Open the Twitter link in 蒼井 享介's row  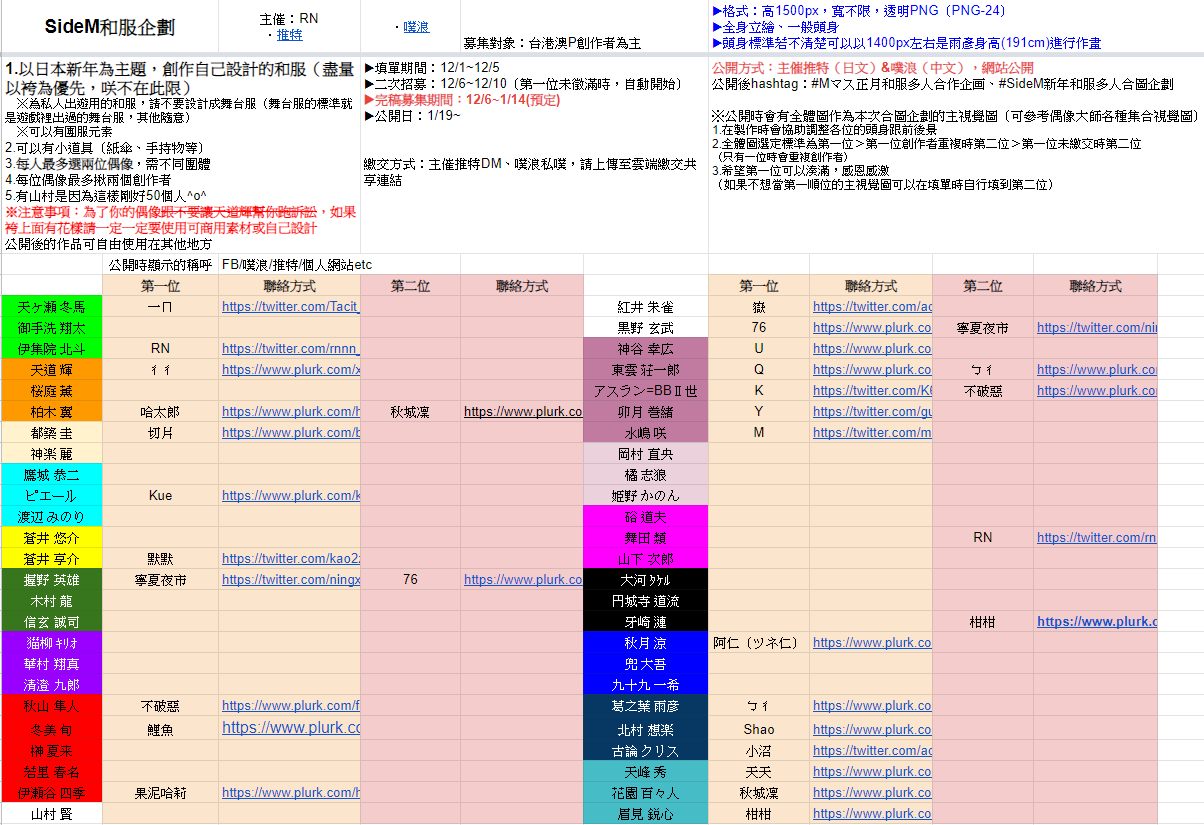(x=291, y=558)
